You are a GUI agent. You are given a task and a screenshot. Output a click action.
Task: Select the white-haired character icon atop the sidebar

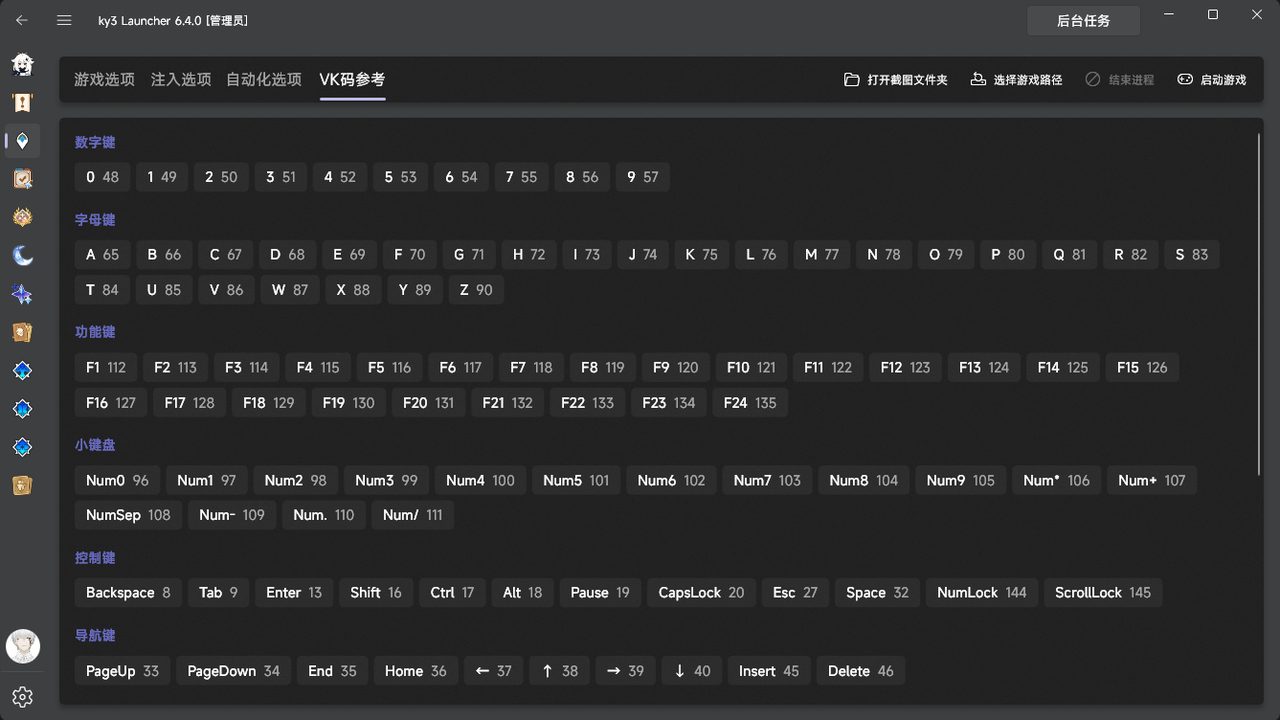point(22,65)
